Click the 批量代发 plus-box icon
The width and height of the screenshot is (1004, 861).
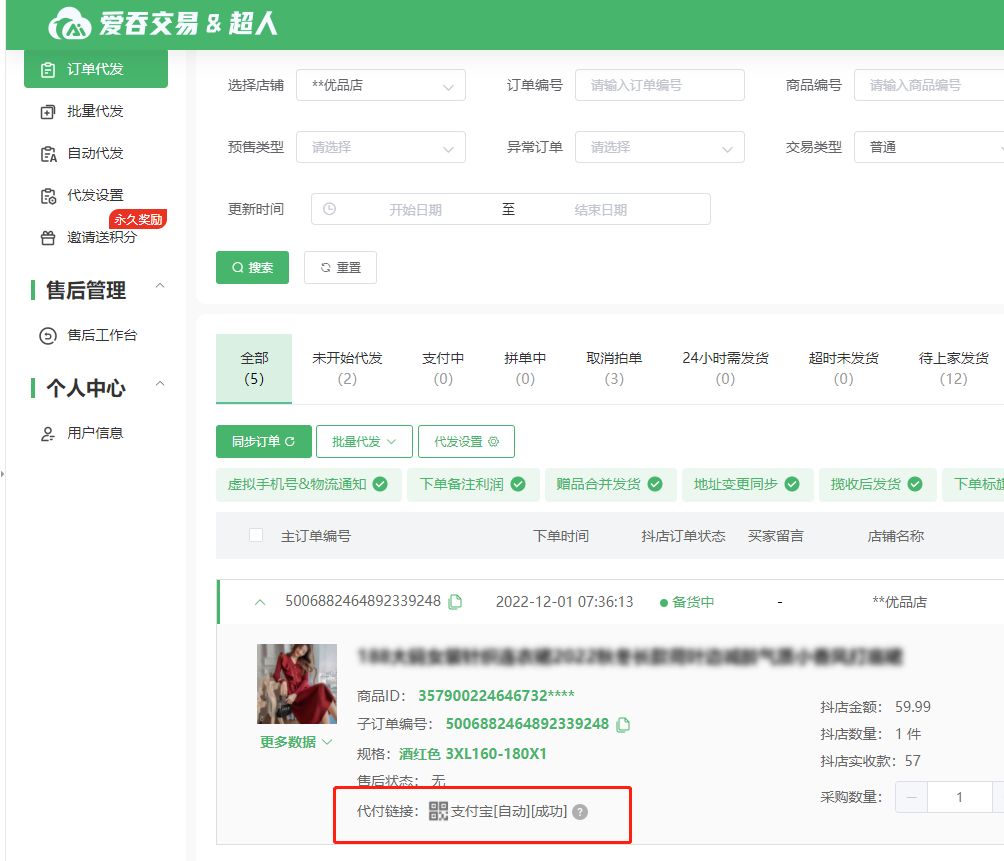click(48, 112)
